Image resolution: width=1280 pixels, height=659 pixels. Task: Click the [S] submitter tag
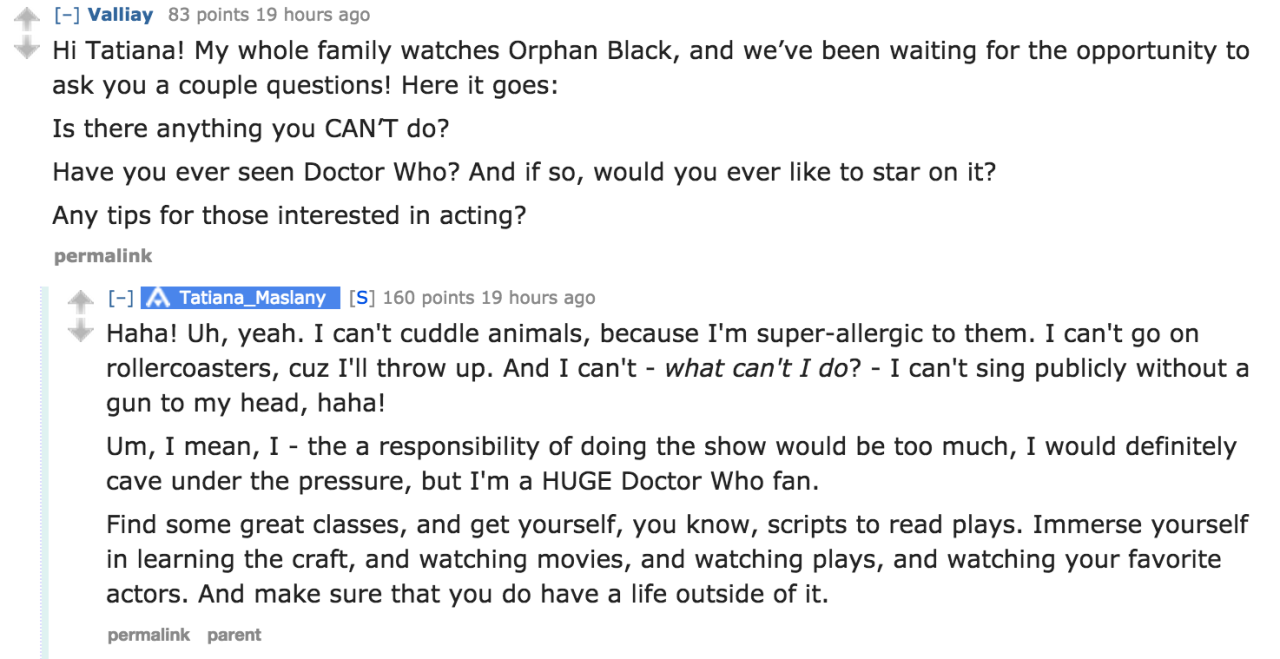pos(361,298)
